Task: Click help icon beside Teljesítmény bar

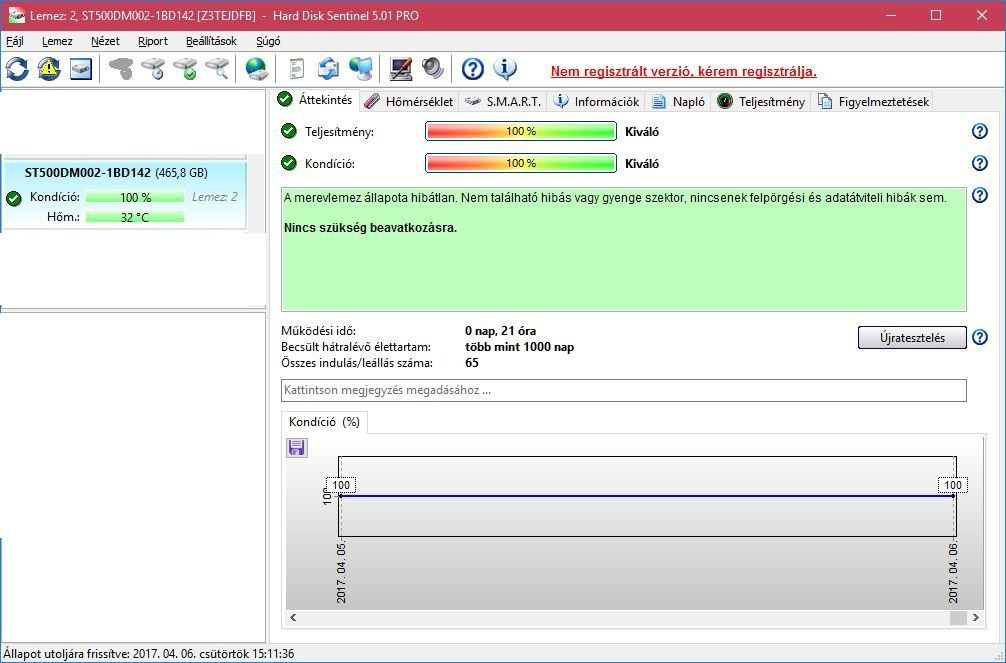Action: (980, 131)
